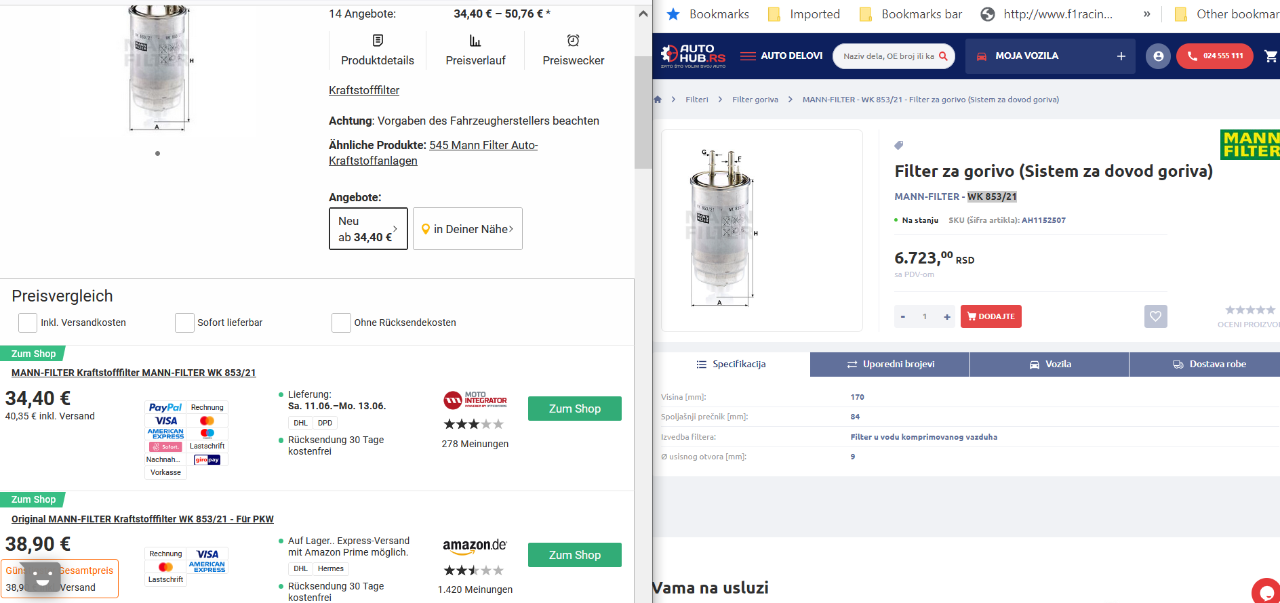Open Produktdetails for the filter
Screen dimensions: 1280x603
[377, 49]
